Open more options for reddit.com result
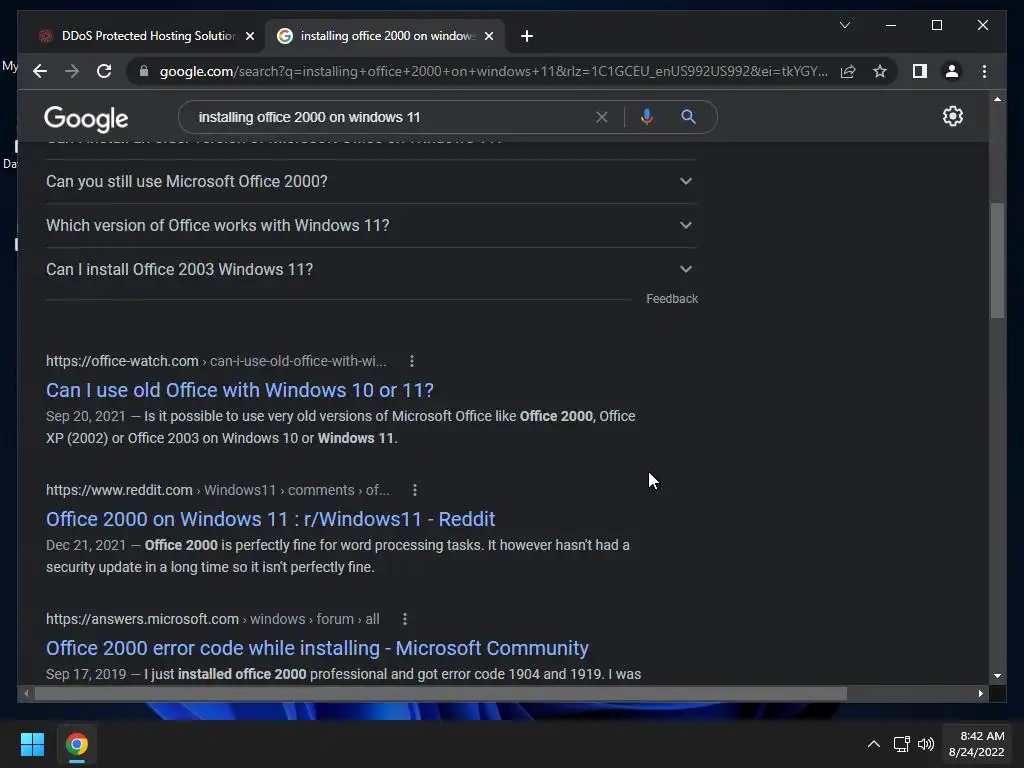Viewport: 1024px width, 768px height. pos(415,490)
